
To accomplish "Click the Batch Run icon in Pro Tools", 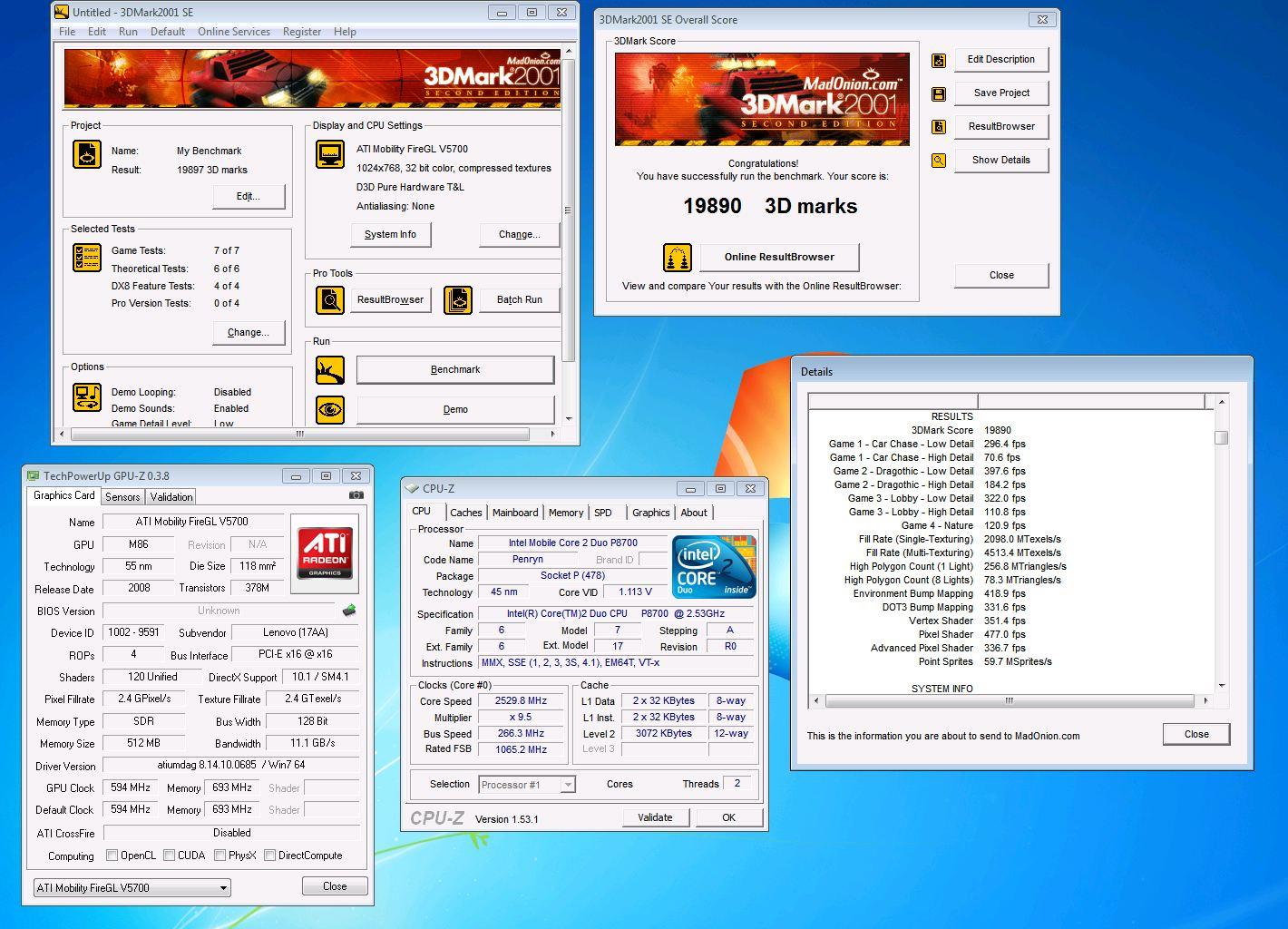I will pos(458,299).
